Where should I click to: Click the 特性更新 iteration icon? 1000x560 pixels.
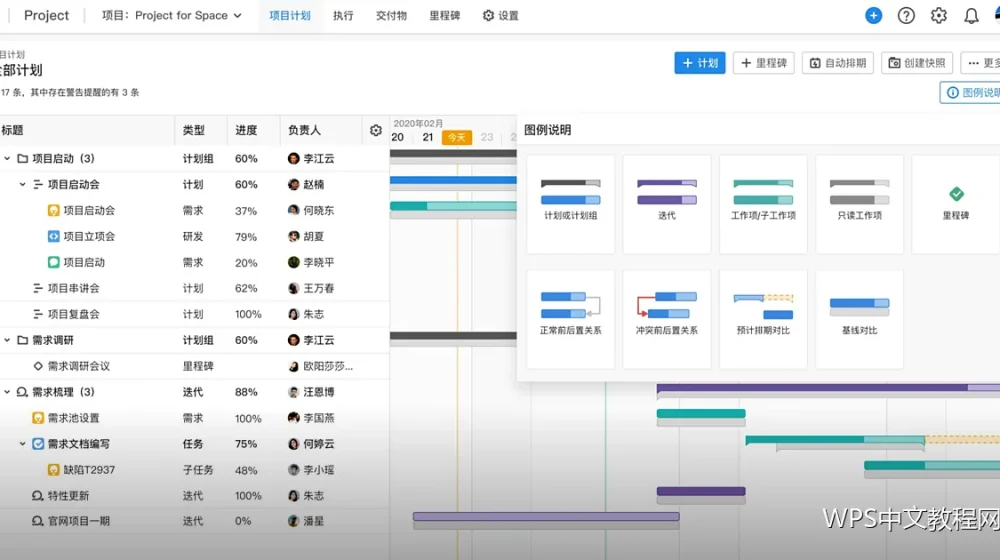pyautogui.click(x=38, y=496)
